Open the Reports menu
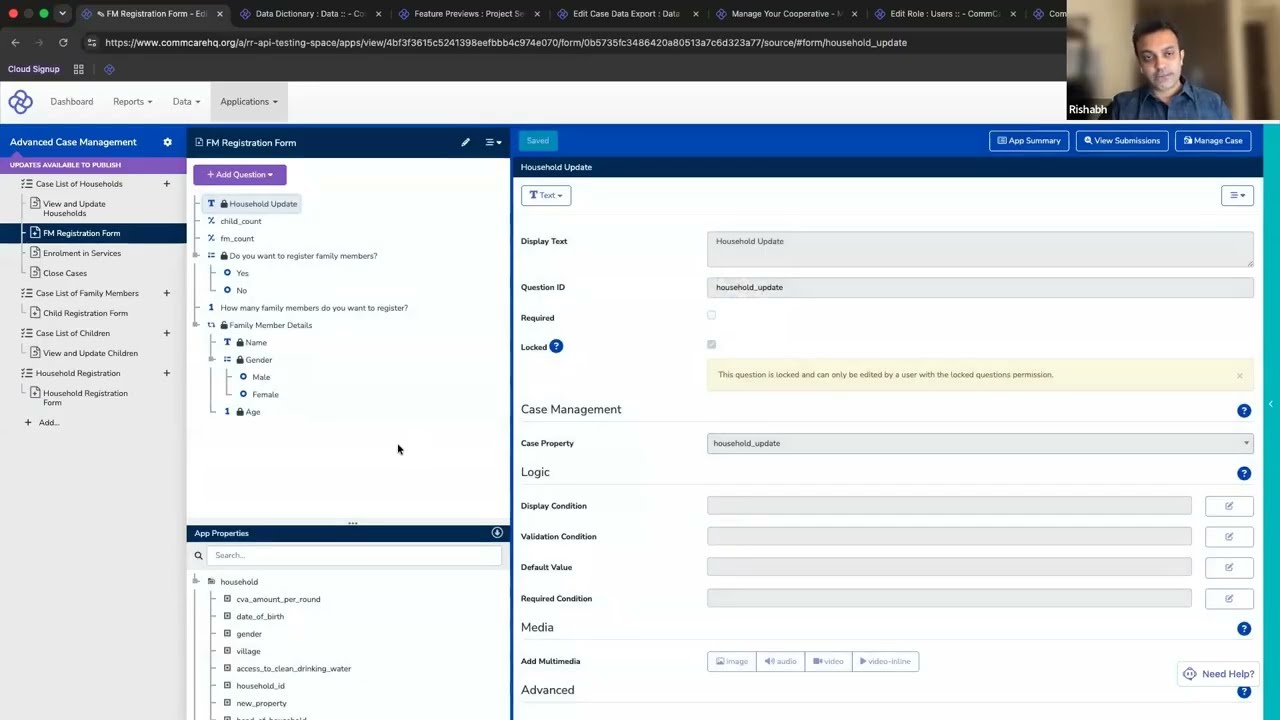This screenshot has height=720, width=1280. pyautogui.click(x=132, y=101)
